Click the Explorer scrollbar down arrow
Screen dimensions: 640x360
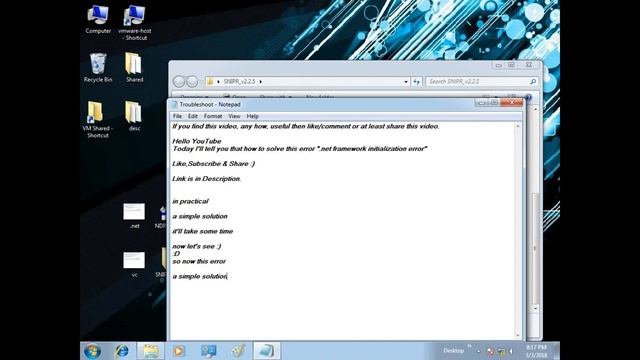pyautogui.click(x=535, y=309)
